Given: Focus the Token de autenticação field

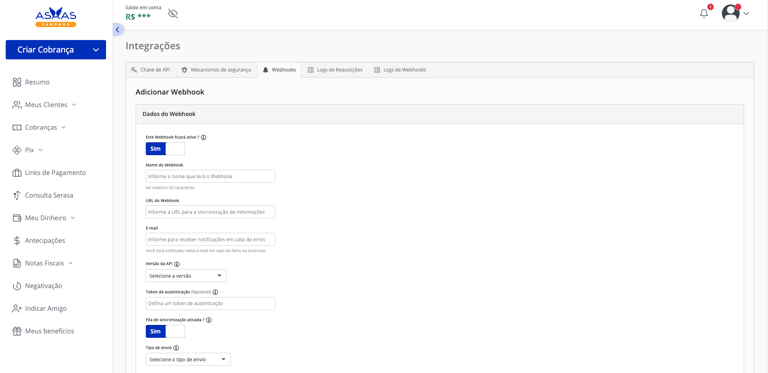Looking at the screenshot, I should (210, 303).
